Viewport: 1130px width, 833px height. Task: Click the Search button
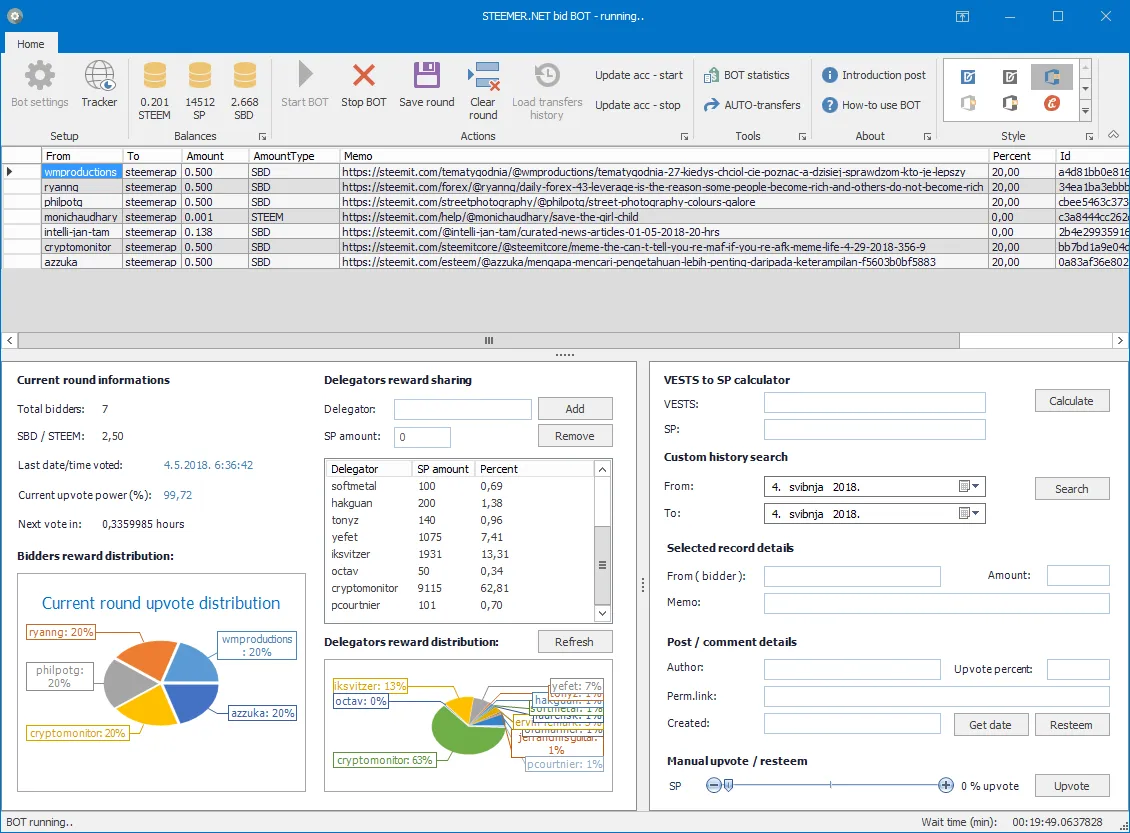[1072, 489]
